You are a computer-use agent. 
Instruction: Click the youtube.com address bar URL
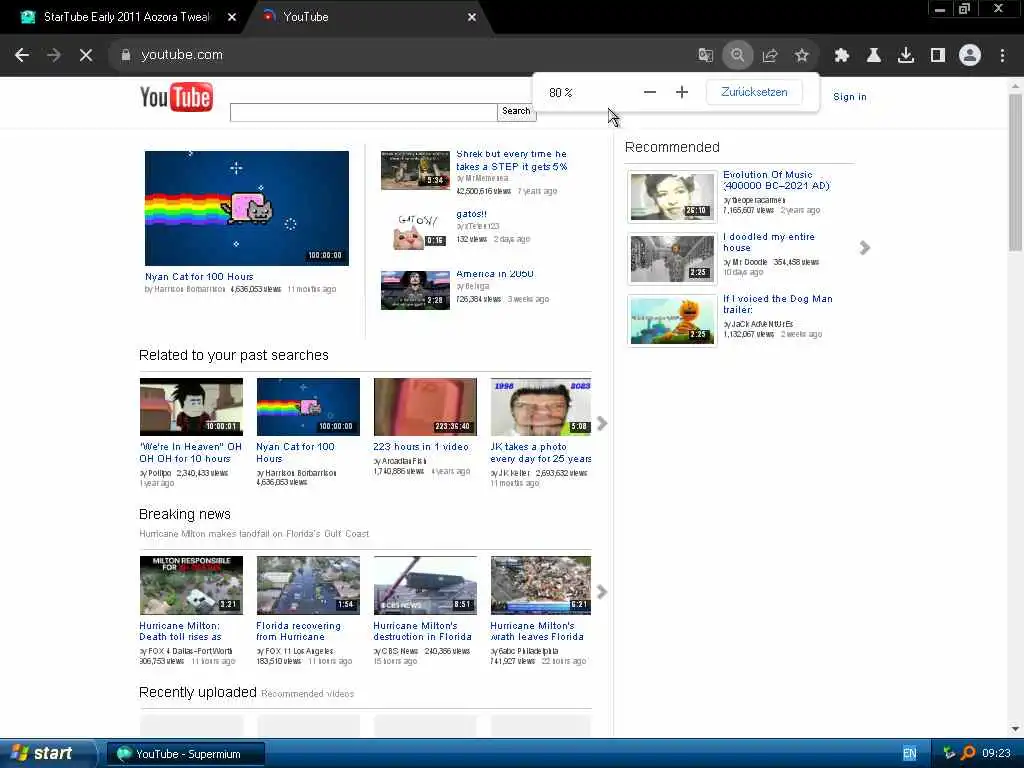coord(182,55)
